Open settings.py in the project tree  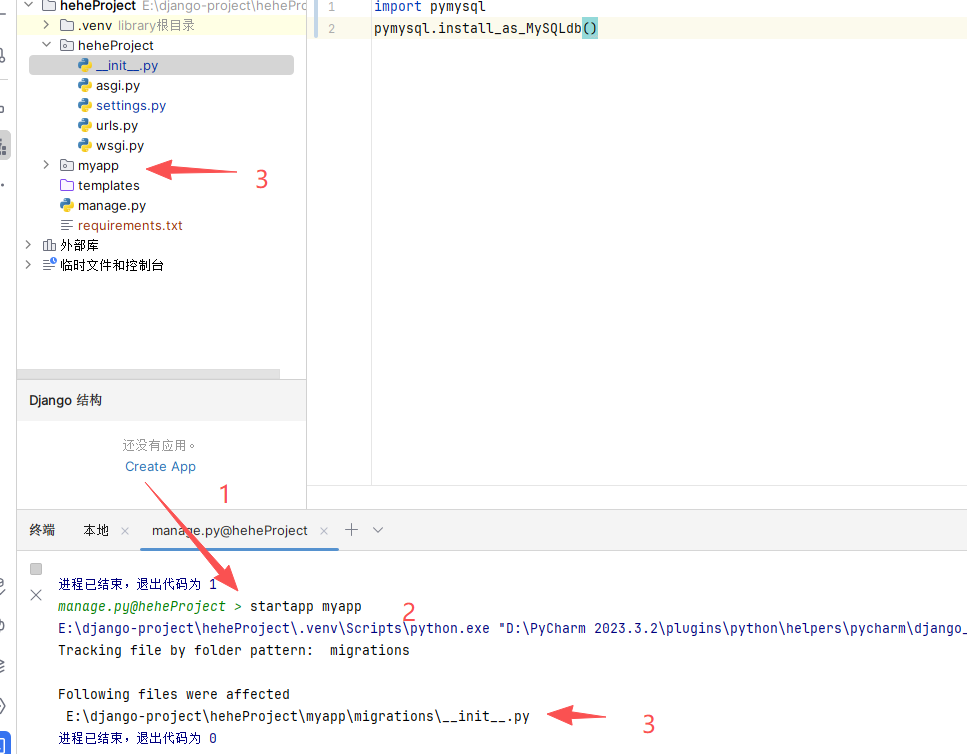pos(131,105)
